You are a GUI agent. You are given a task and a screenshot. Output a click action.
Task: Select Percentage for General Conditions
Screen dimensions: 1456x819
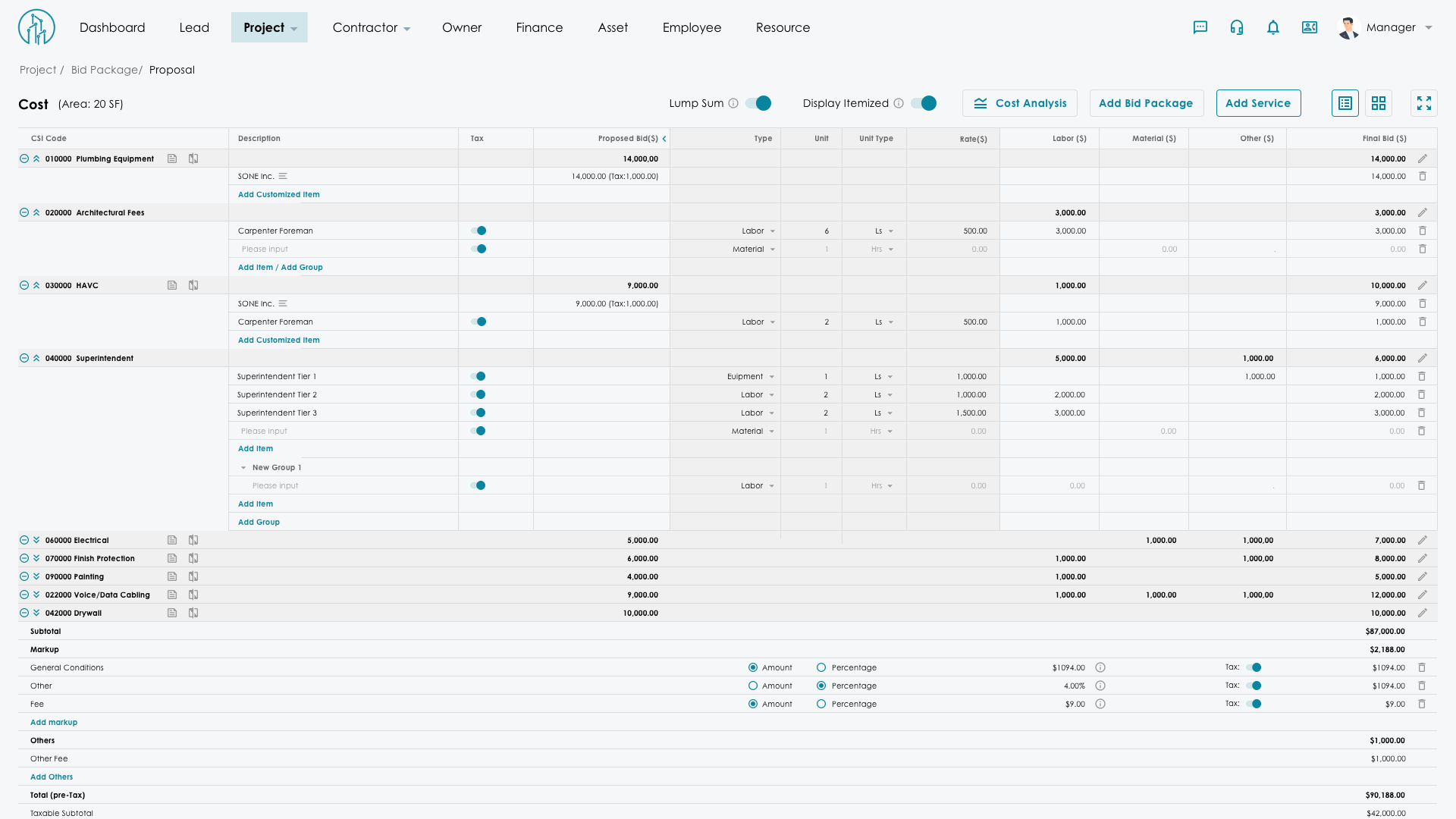(x=821, y=667)
